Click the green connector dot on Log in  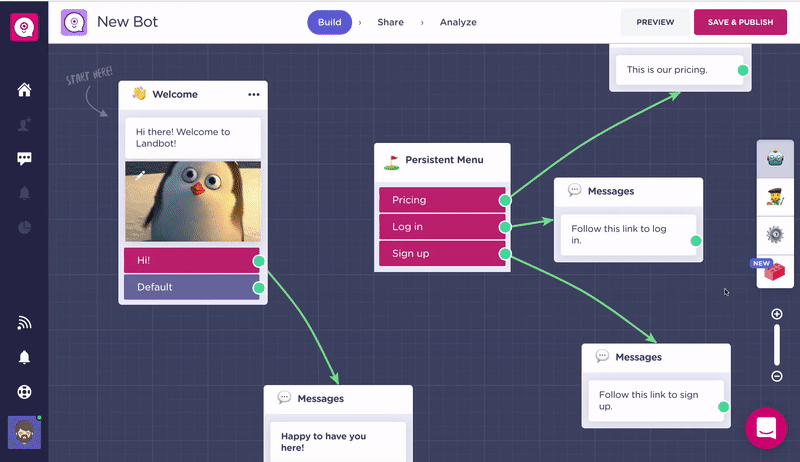505,227
